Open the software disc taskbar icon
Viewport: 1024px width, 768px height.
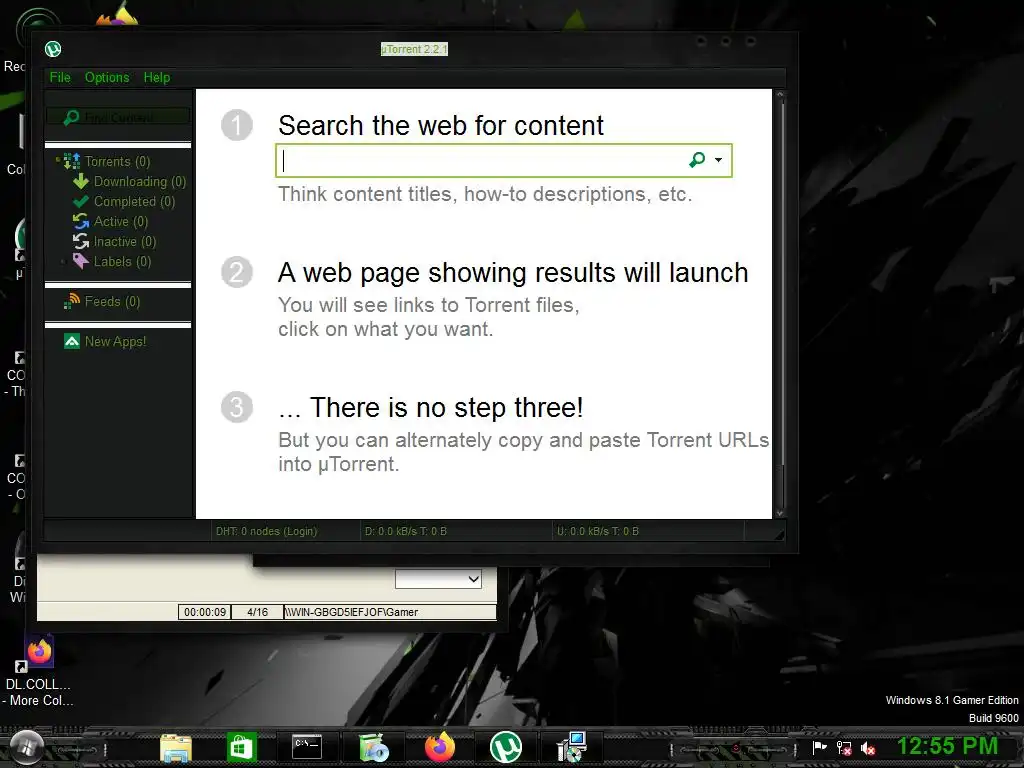[x=374, y=747]
